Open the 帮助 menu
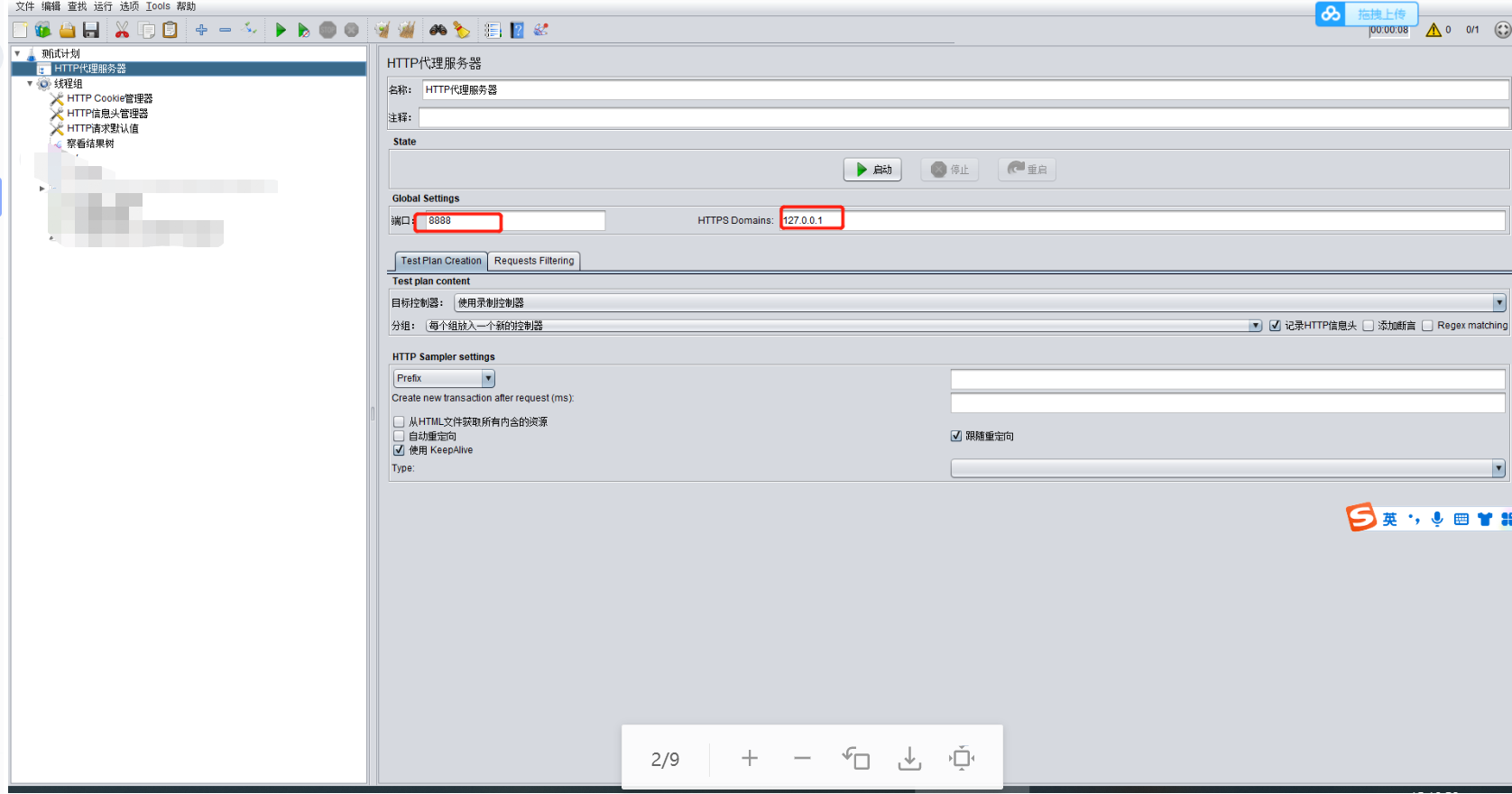The height and width of the screenshot is (794, 1512). tap(186, 6)
